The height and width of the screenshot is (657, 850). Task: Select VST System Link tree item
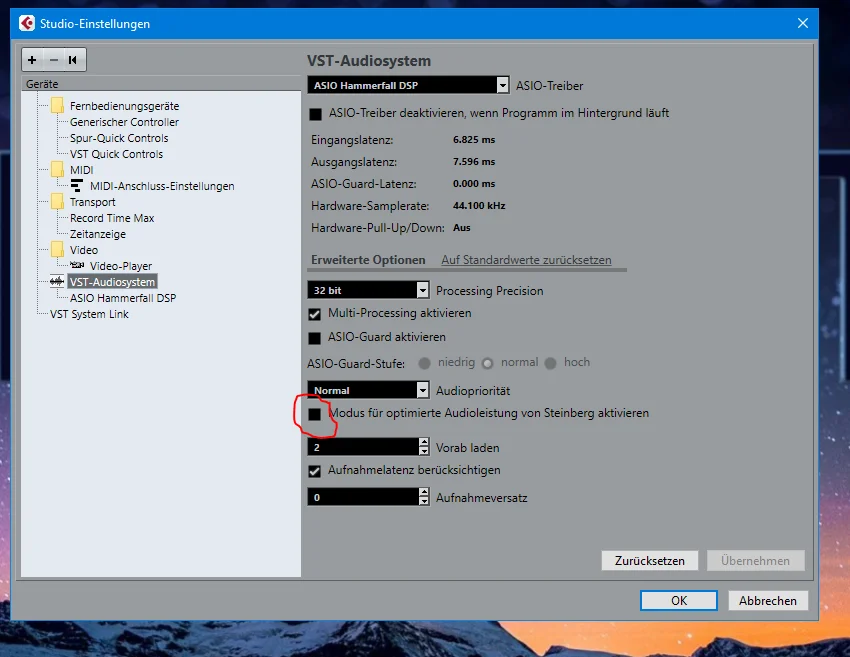coord(89,314)
